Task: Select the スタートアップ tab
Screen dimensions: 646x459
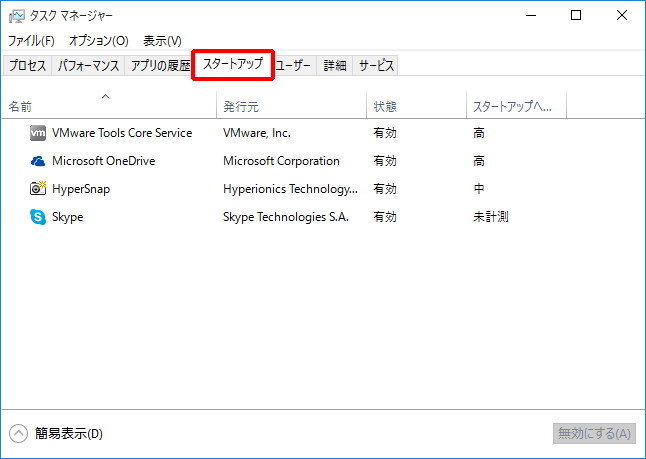Action: pos(233,64)
